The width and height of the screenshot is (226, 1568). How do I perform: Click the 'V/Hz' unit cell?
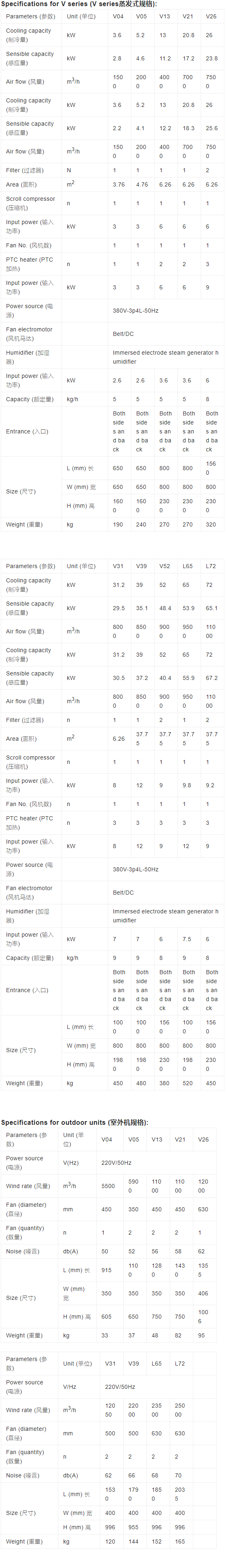tap(69, 1387)
